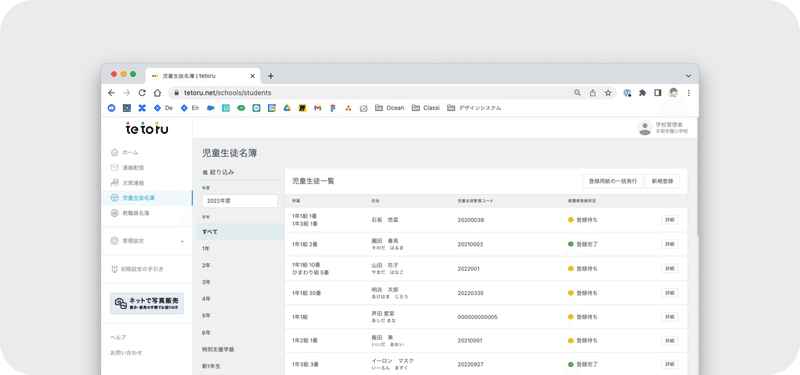
Task: Open the Google Drive bookmark
Action: click(287, 108)
